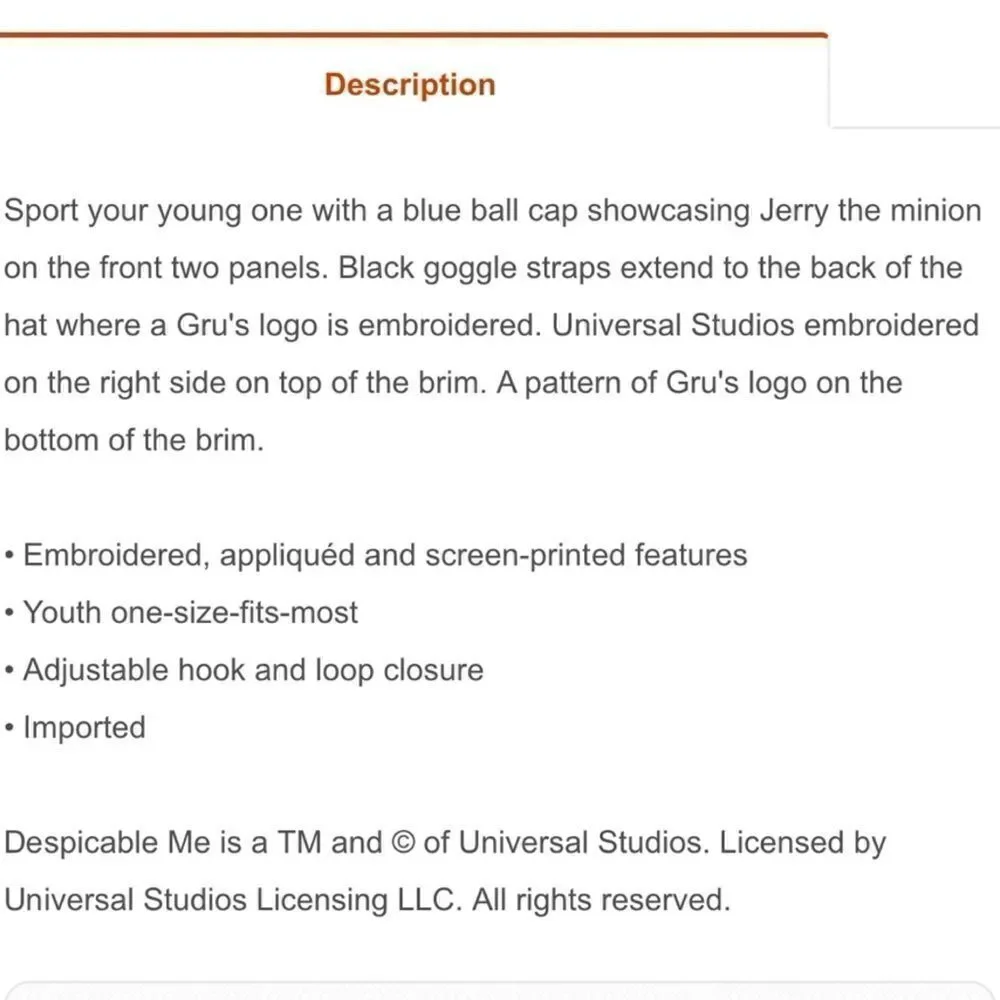Click the orange bar above Description tab
This screenshot has height=1000, width=1000.
pyautogui.click(x=414, y=34)
